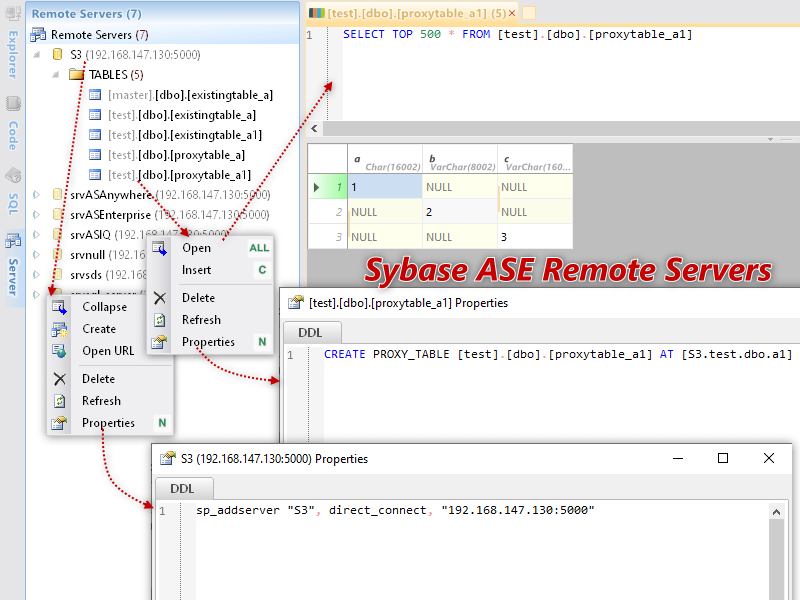The height and width of the screenshot is (600, 800).
Task: Choose Insert from the table context menu
Action: [x=196, y=270]
